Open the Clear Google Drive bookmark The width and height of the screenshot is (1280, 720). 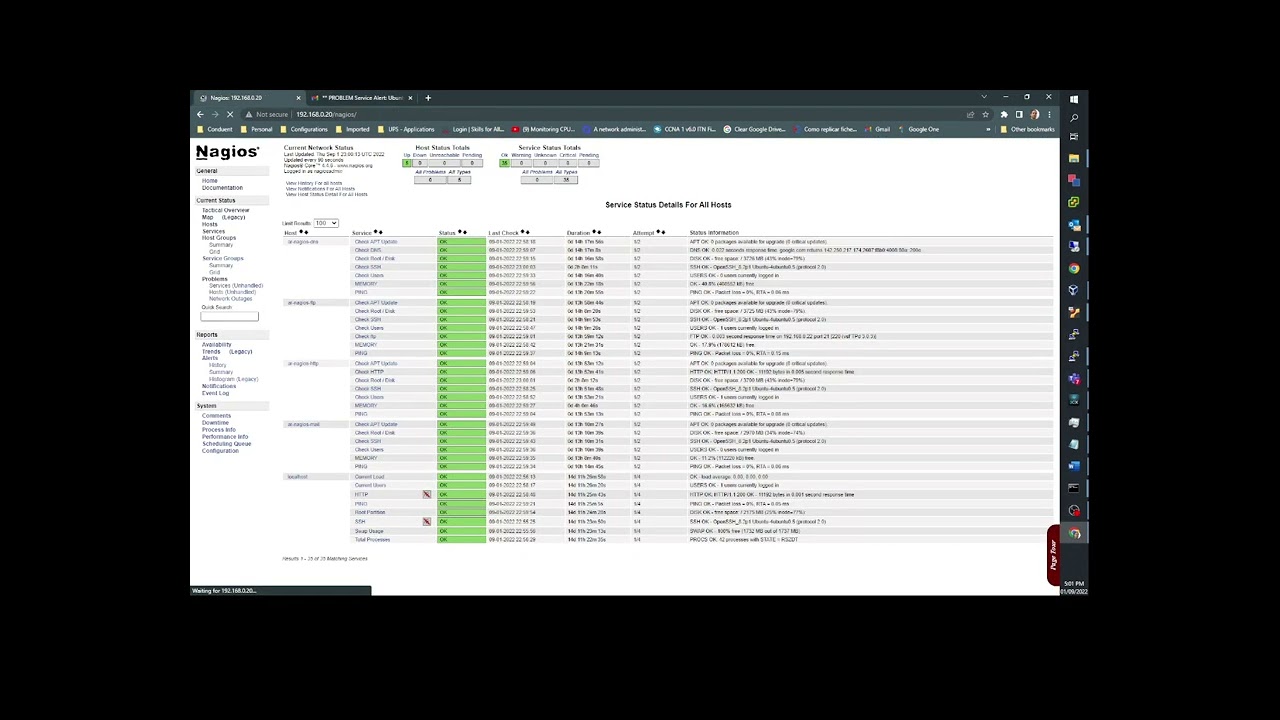click(x=754, y=129)
